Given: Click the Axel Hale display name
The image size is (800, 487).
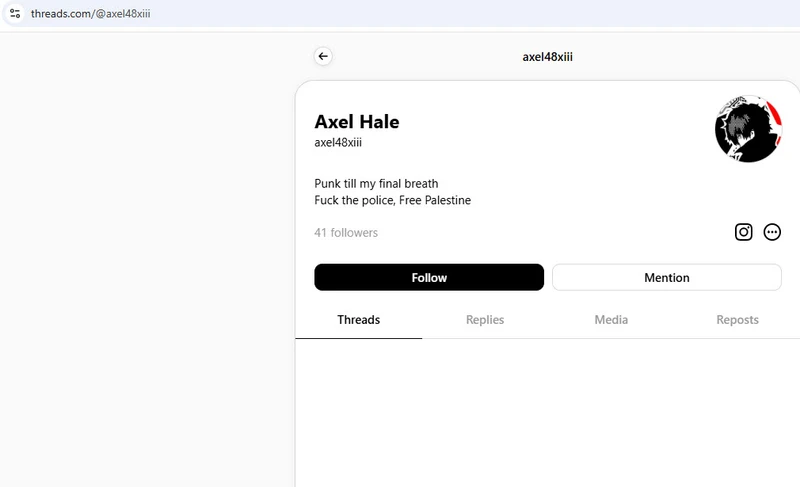Looking at the screenshot, I should coord(357,122).
